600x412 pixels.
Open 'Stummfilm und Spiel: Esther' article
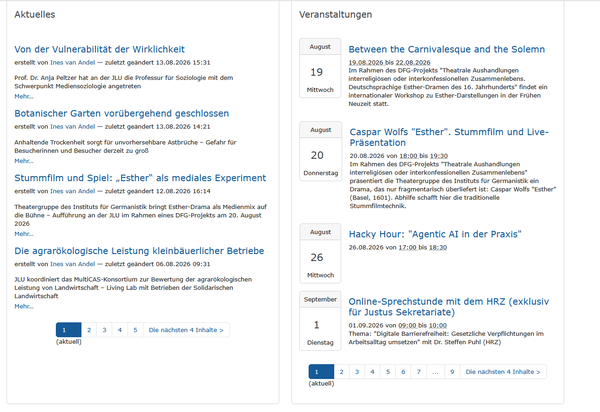[140, 178]
